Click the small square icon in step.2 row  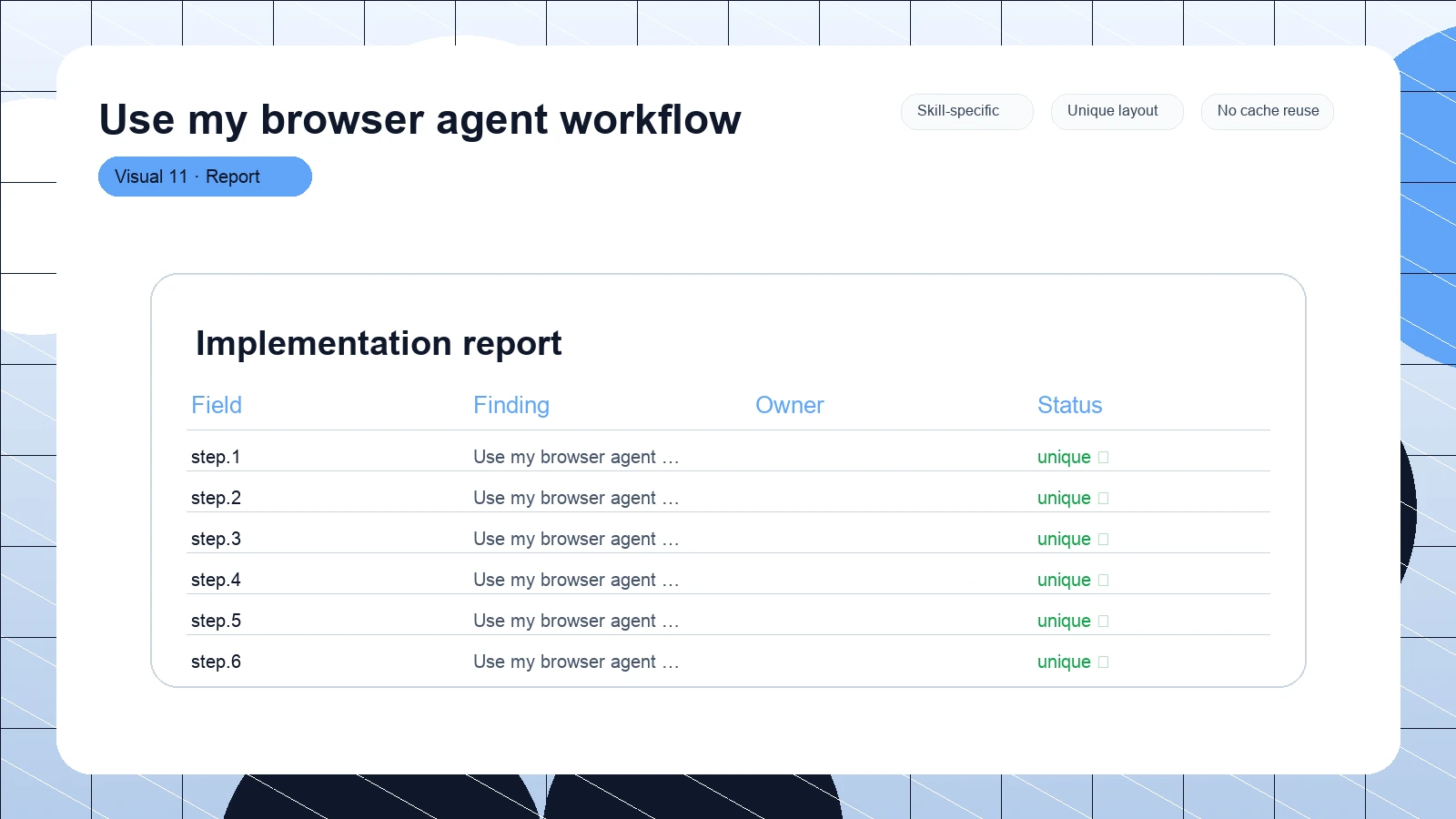pos(1104,499)
